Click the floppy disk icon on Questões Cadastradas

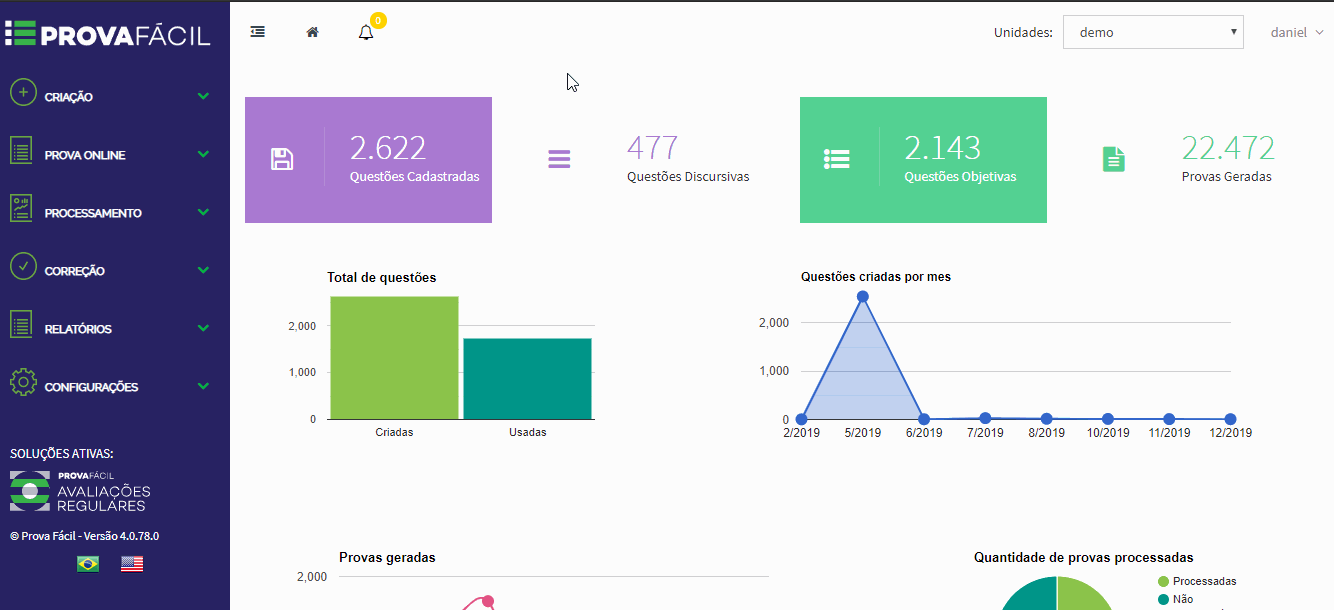click(282, 159)
